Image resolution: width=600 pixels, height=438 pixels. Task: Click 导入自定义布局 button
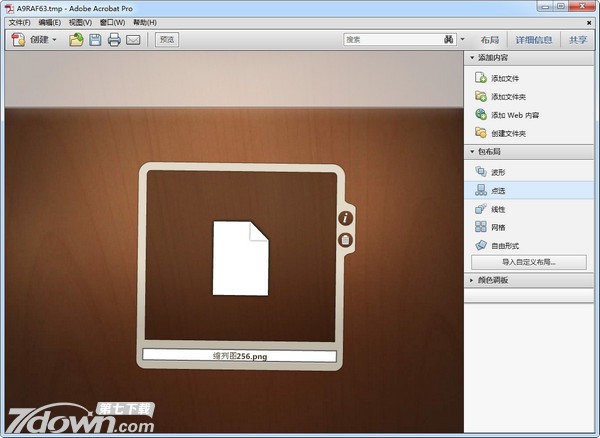(529, 262)
